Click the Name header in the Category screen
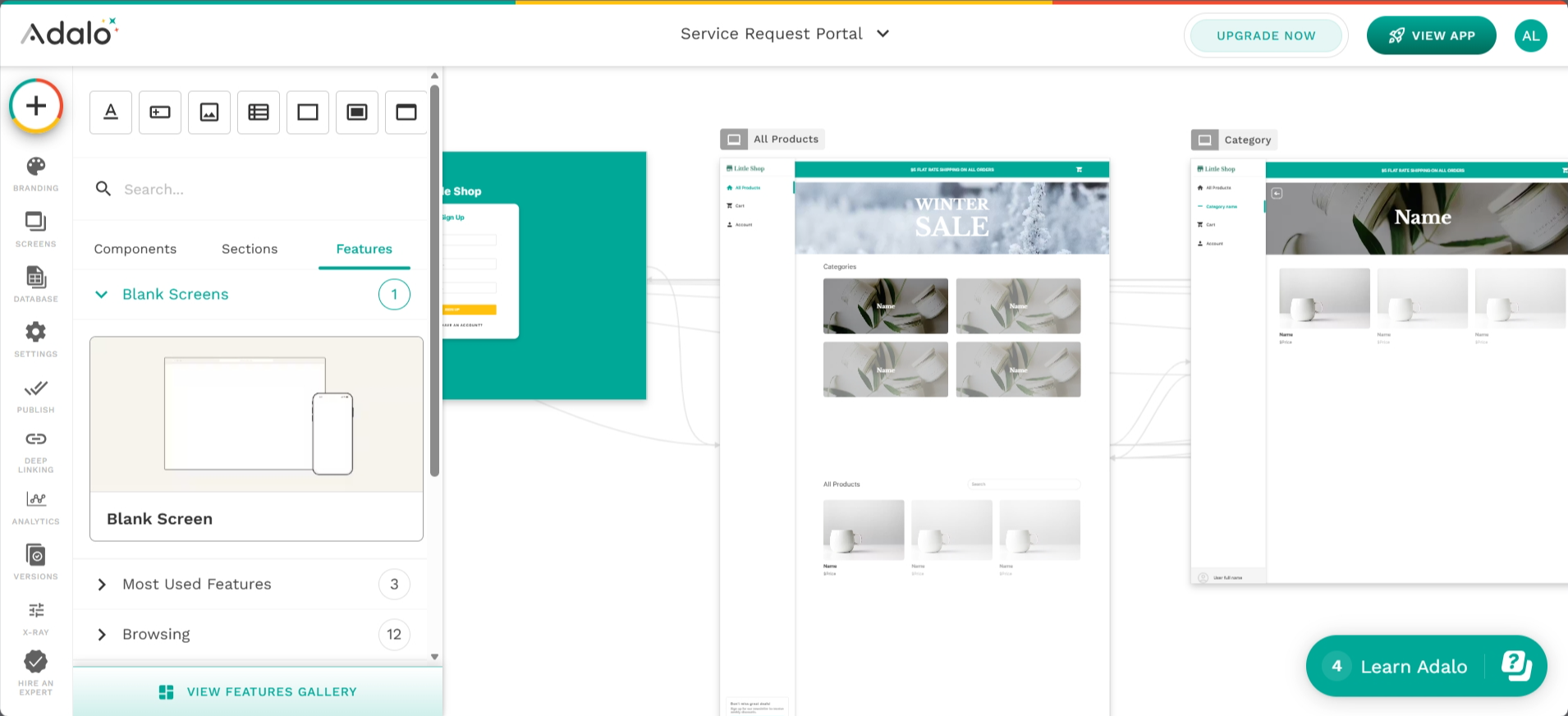The width and height of the screenshot is (1568, 716). coord(1423,217)
